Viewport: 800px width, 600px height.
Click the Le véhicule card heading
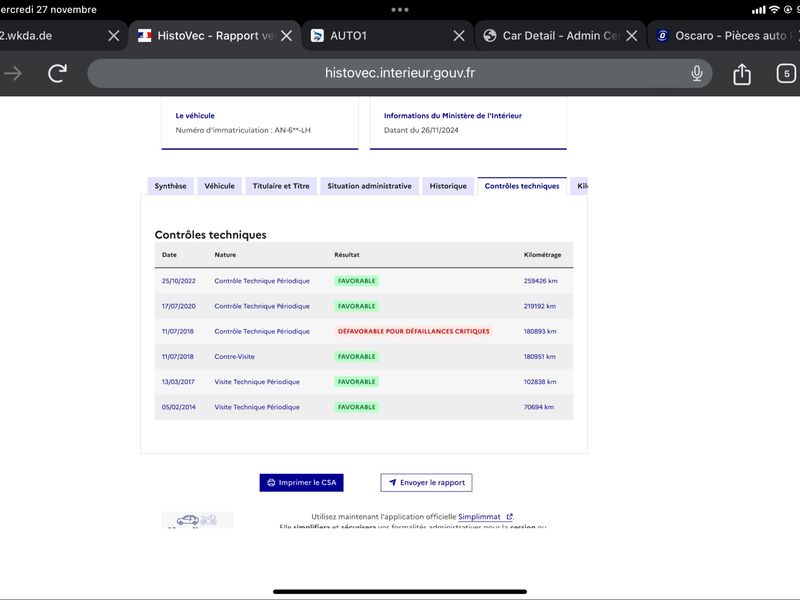(195, 116)
